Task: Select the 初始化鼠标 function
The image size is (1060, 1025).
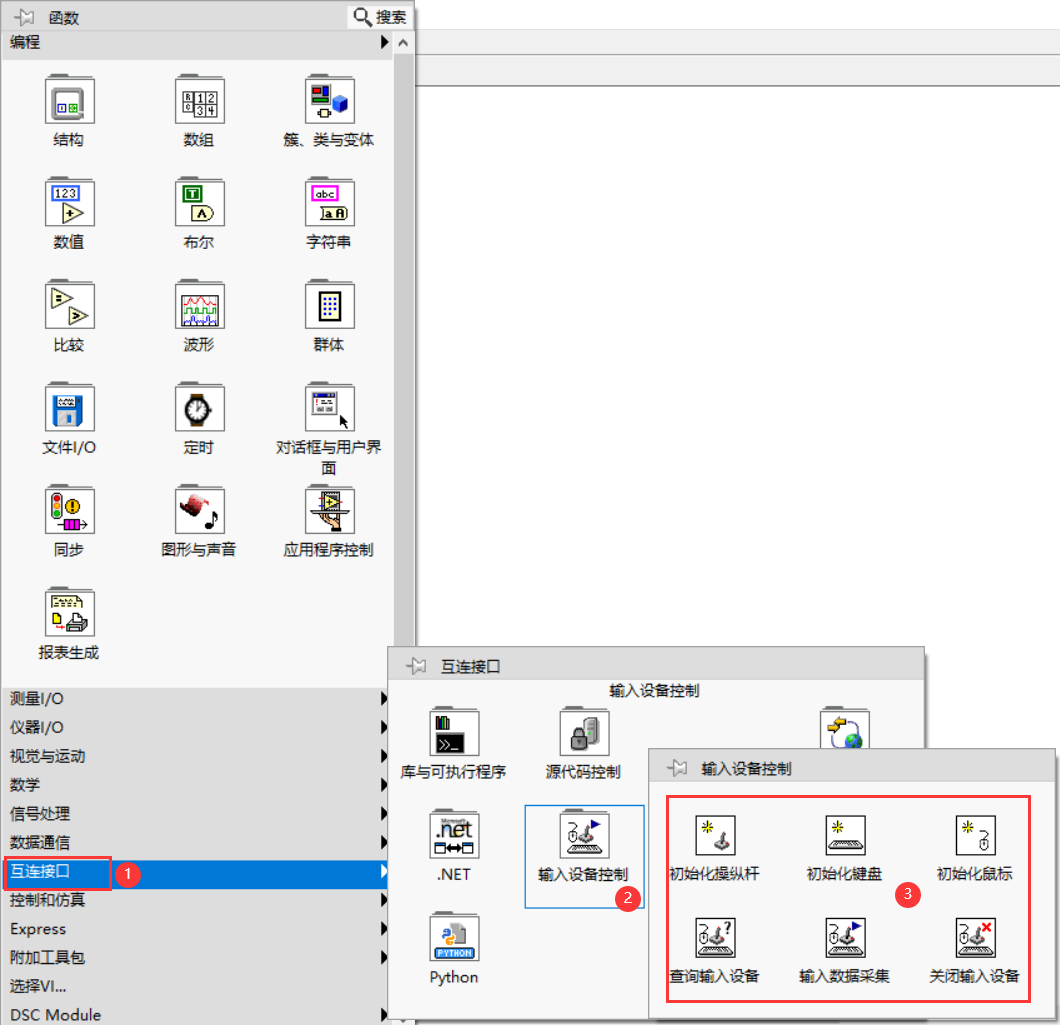Action: (975, 836)
